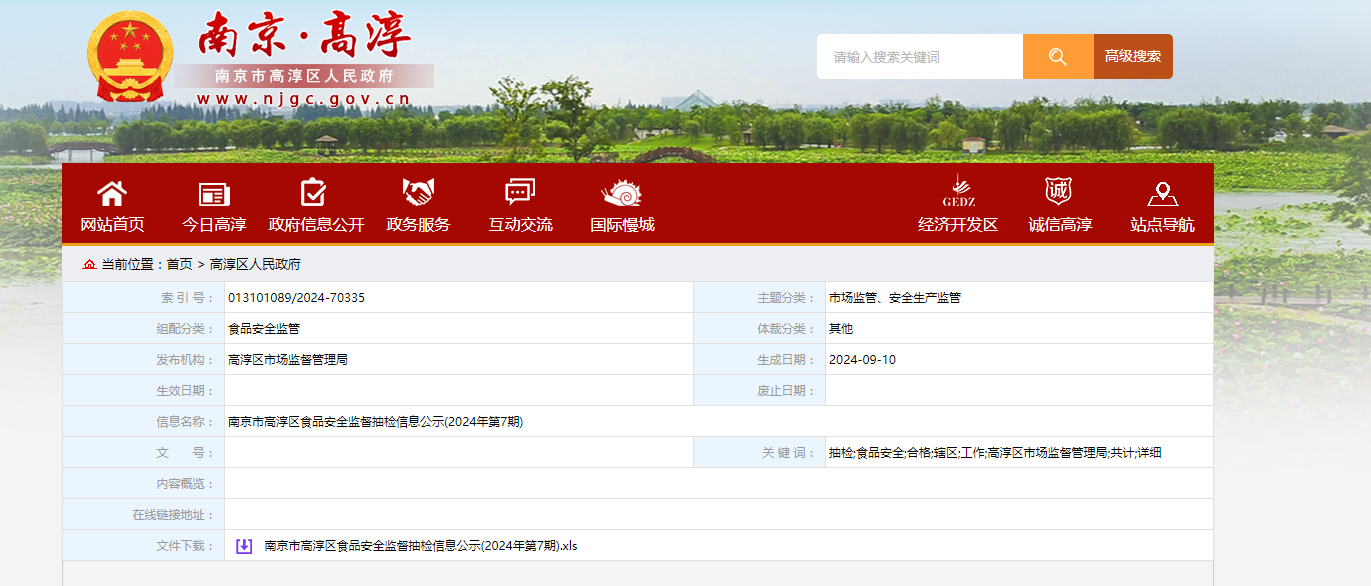Click the map pin icon above 站点导航
This screenshot has height=586, width=1371.
pyautogui.click(x=1162, y=193)
